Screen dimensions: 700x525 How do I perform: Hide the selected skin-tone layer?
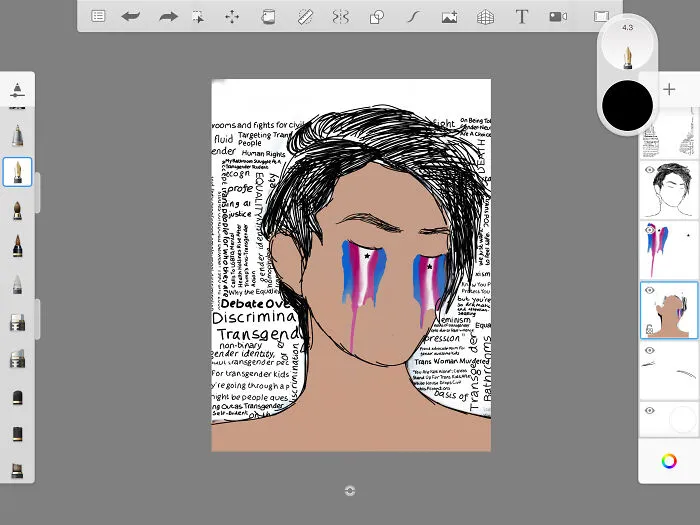650,290
